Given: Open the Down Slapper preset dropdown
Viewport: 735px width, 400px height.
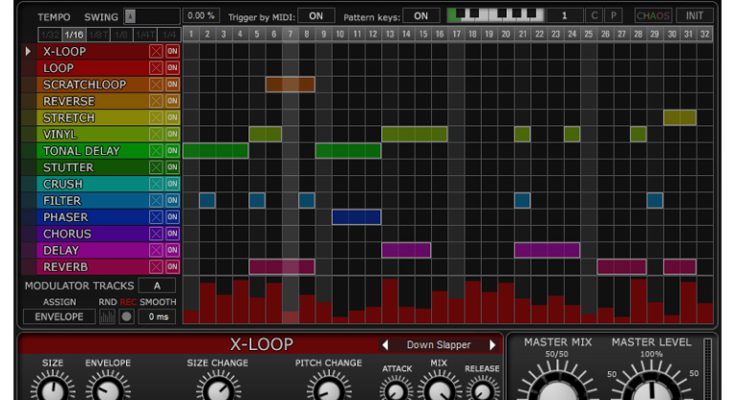Looking at the screenshot, I should pyautogui.click(x=439, y=345).
